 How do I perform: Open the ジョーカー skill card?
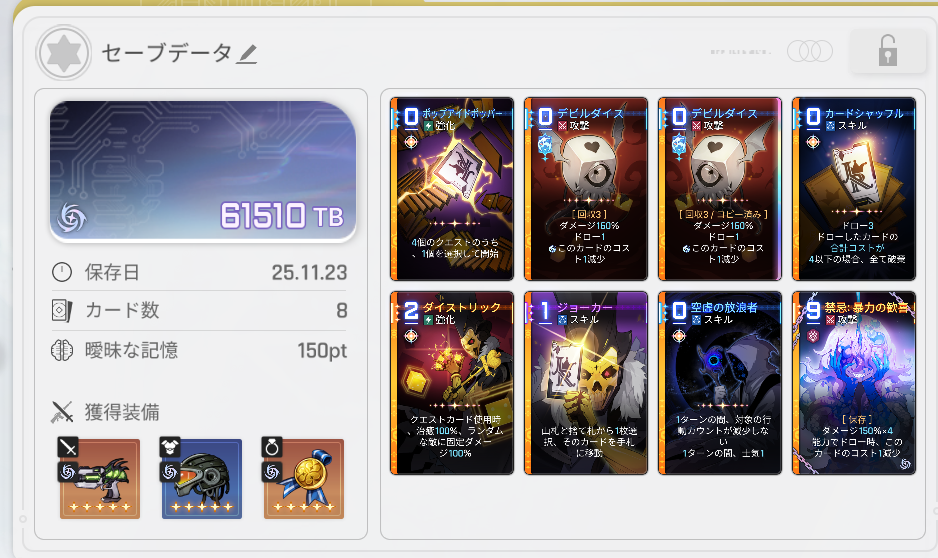tap(586, 383)
